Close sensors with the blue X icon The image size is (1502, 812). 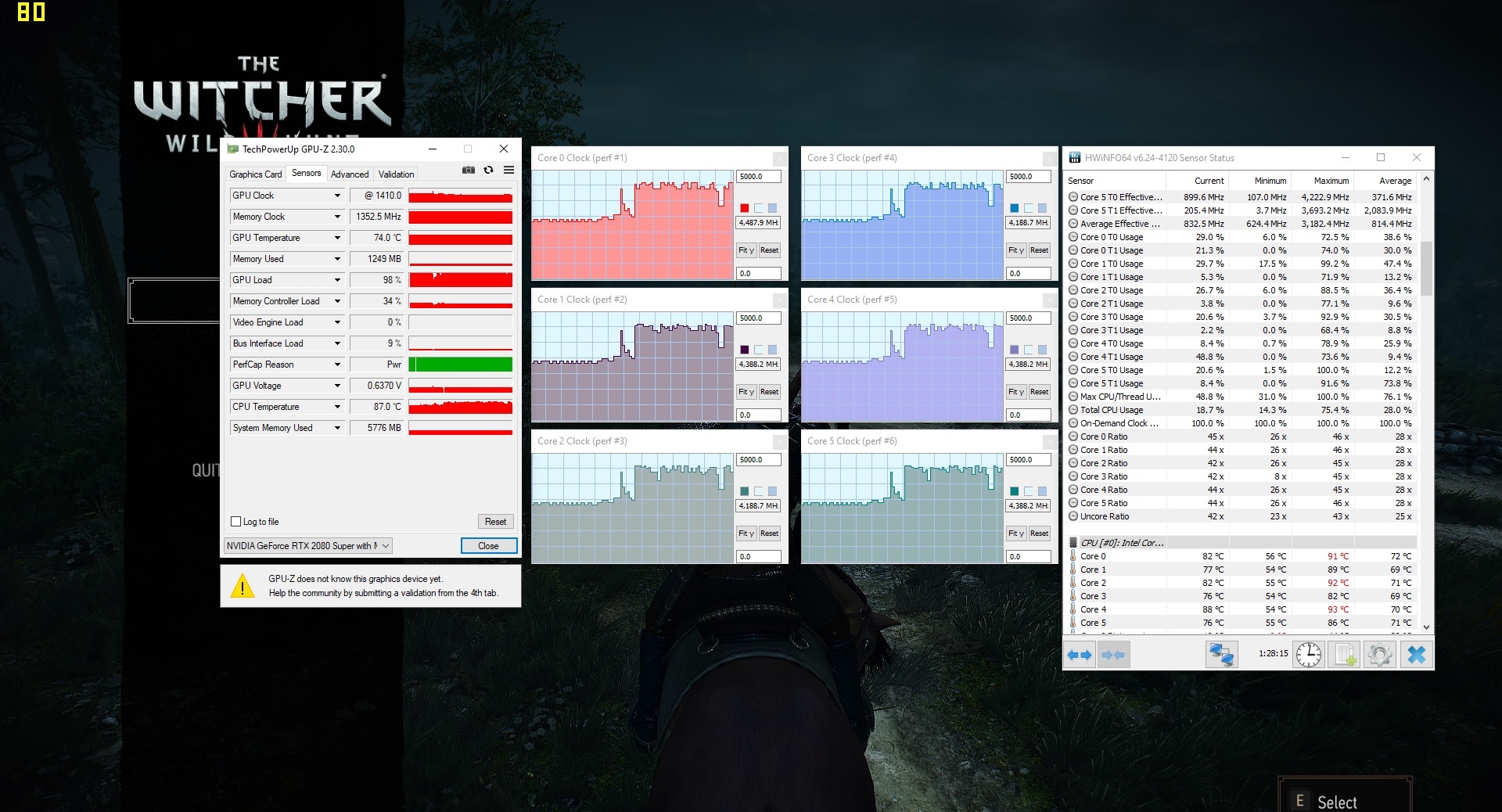pos(1416,655)
